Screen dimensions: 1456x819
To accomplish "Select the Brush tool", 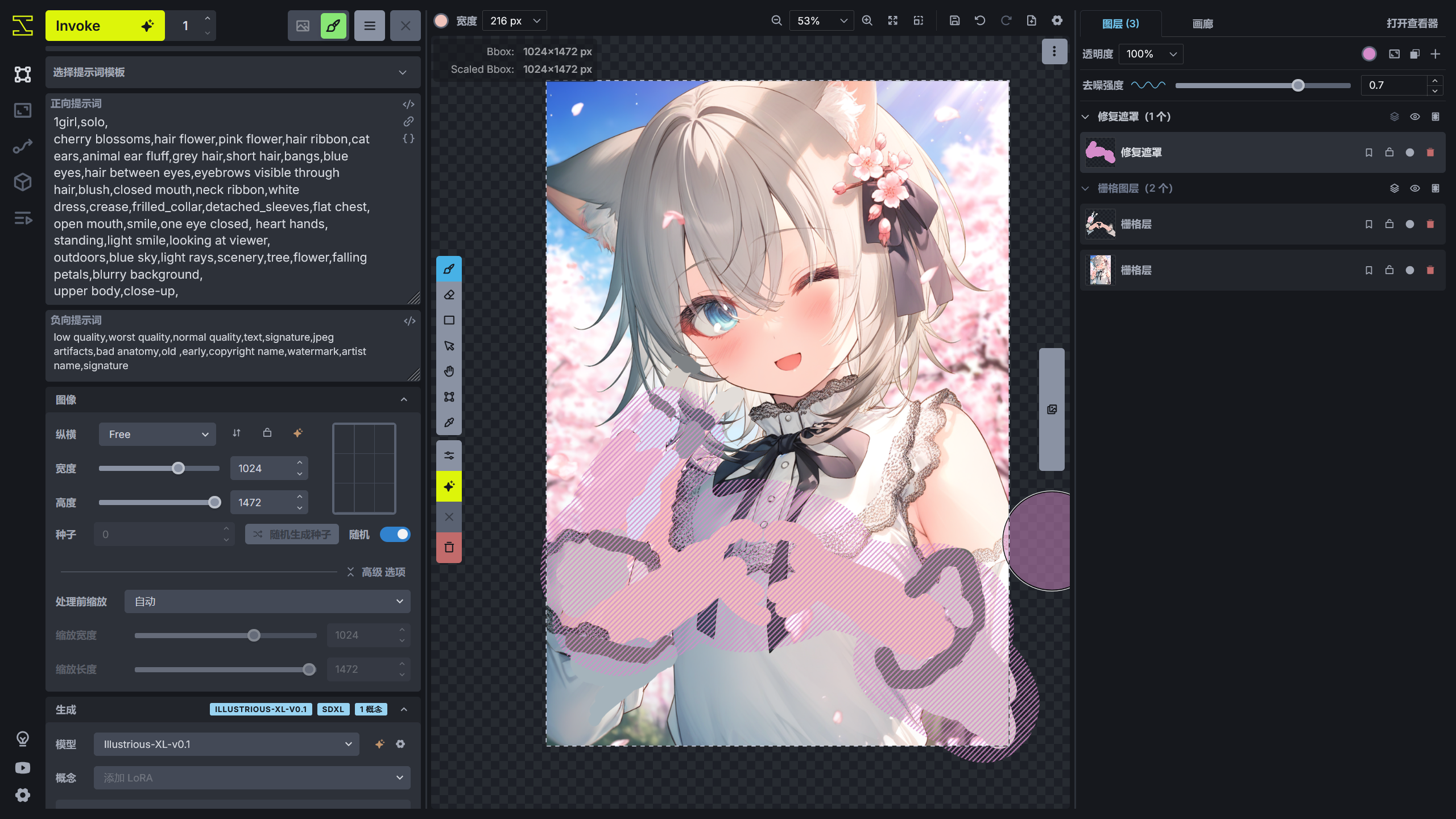I will pyautogui.click(x=449, y=269).
